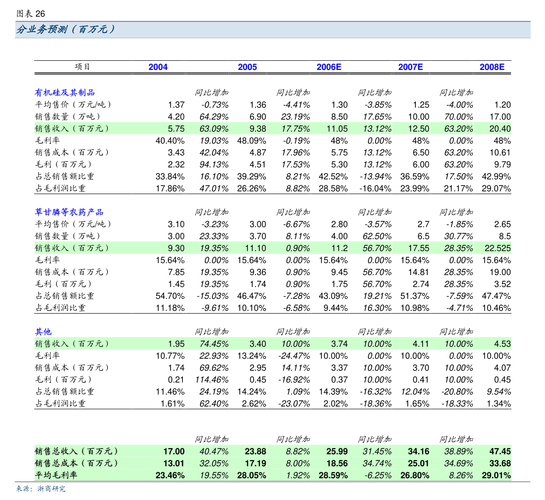Select the 74.45% growth cell in 其他

click(214, 344)
